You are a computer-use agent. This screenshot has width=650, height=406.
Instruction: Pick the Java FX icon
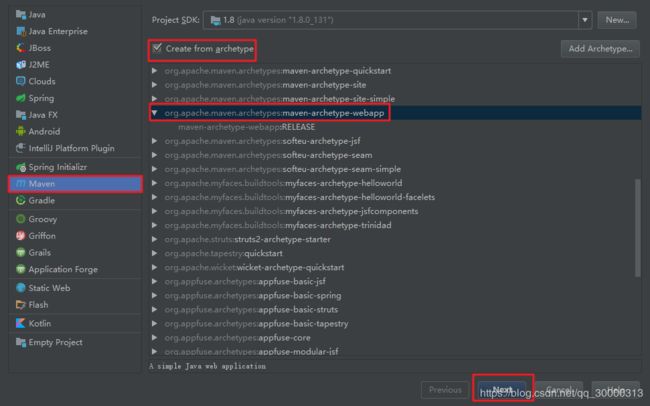pyautogui.click(x=21, y=115)
